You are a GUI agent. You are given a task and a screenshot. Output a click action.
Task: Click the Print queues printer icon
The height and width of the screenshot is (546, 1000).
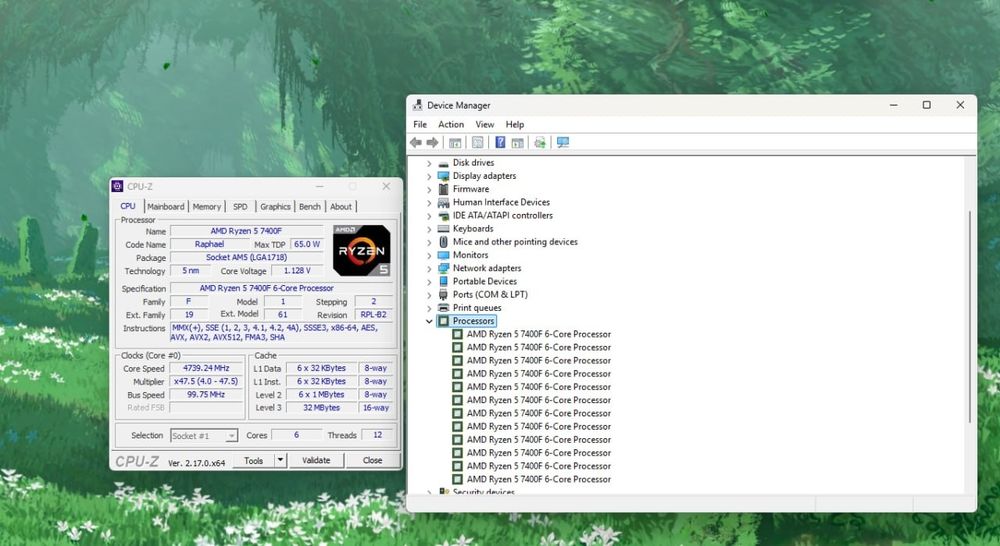click(x=443, y=308)
